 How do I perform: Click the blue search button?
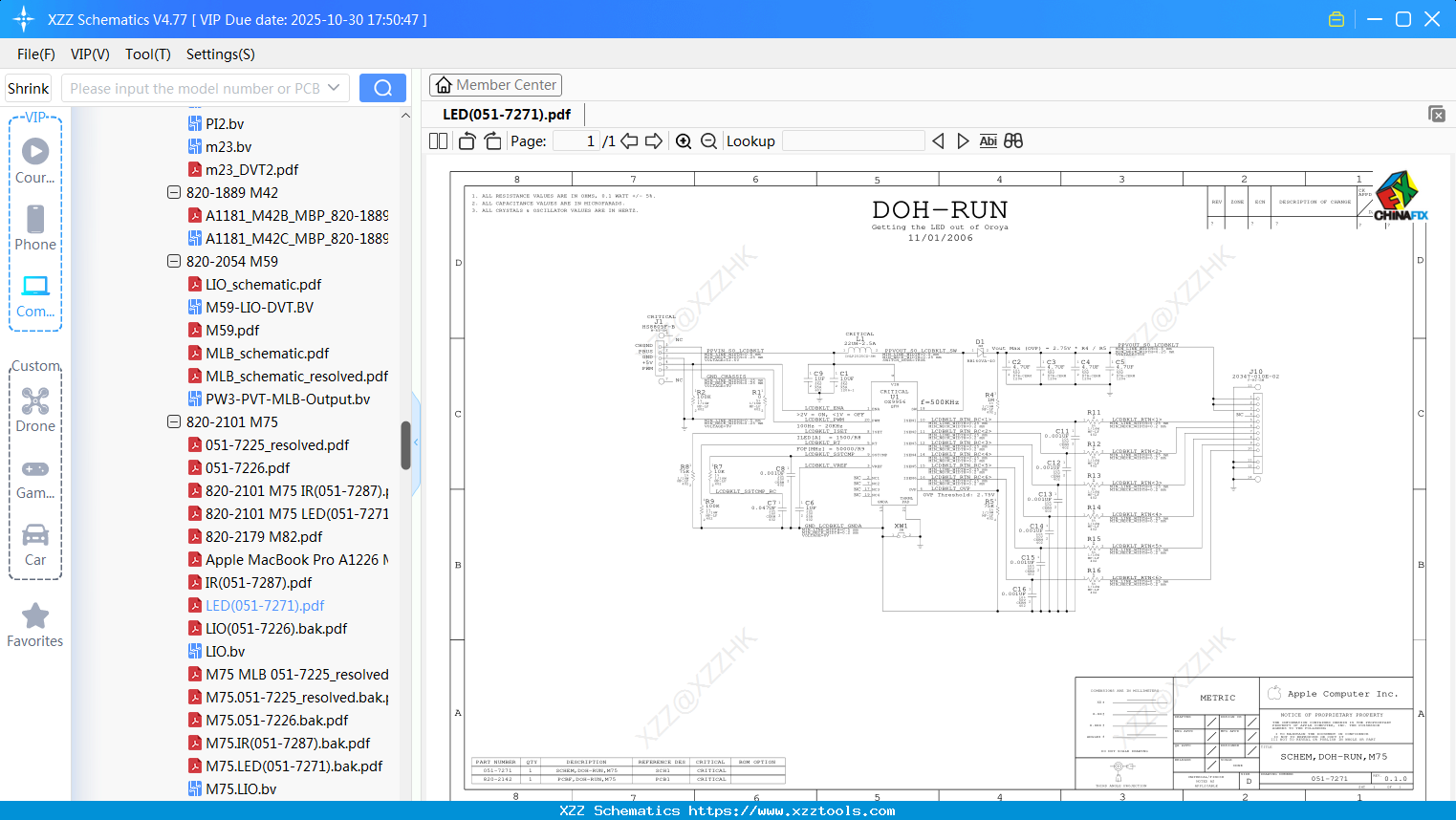click(382, 88)
